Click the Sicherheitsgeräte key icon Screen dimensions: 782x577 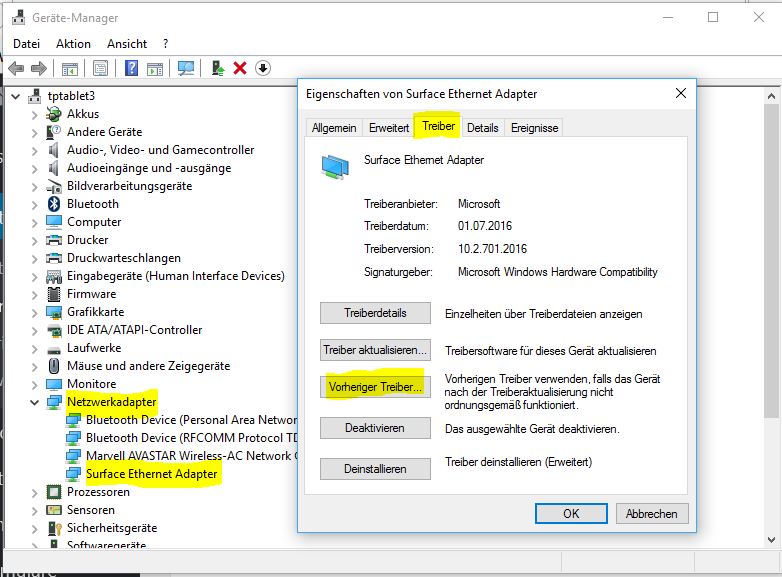tap(53, 528)
